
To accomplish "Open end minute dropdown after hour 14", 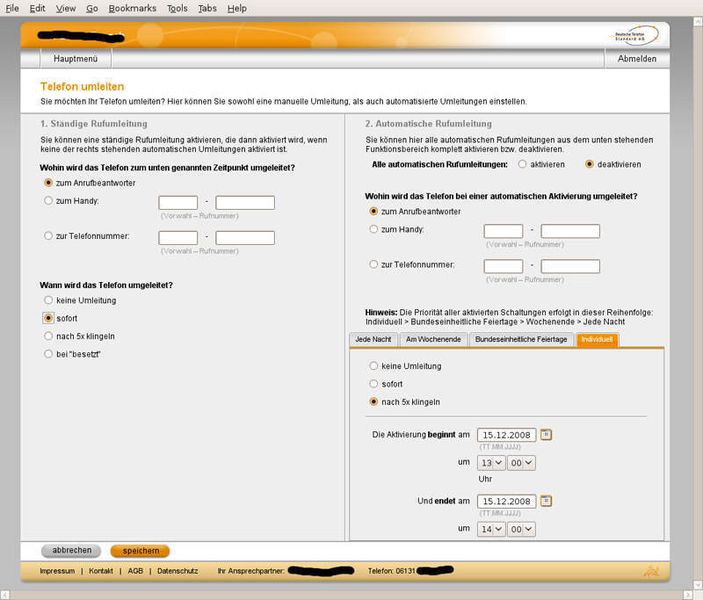I will click(x=521, y=529).
